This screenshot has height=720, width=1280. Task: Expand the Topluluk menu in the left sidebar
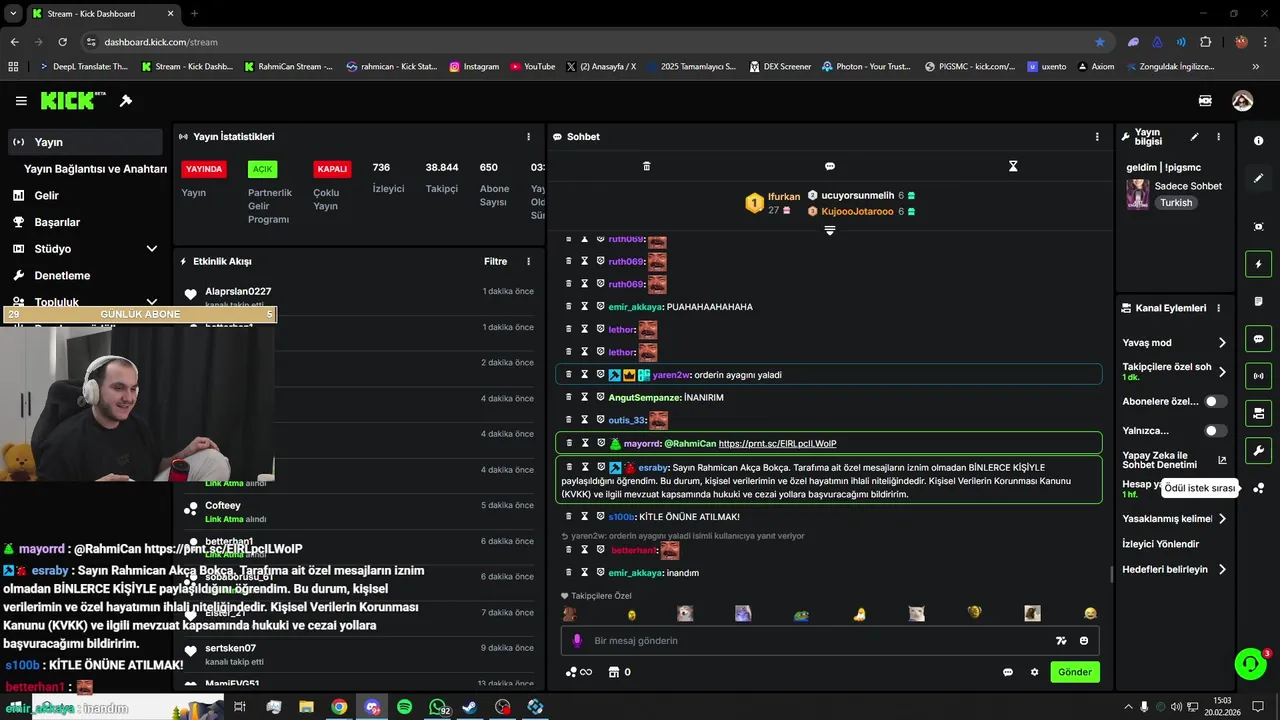pos(152,302)
